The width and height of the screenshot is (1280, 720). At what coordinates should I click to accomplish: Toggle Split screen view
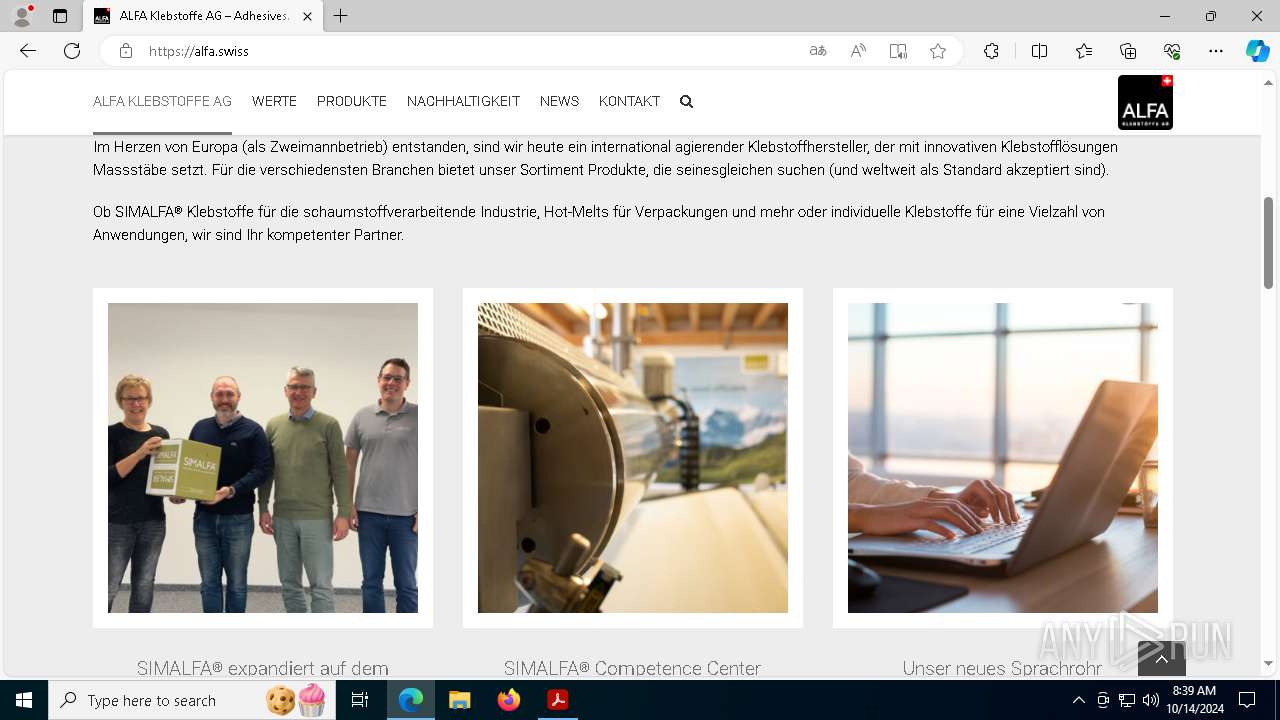point(1039,51)
